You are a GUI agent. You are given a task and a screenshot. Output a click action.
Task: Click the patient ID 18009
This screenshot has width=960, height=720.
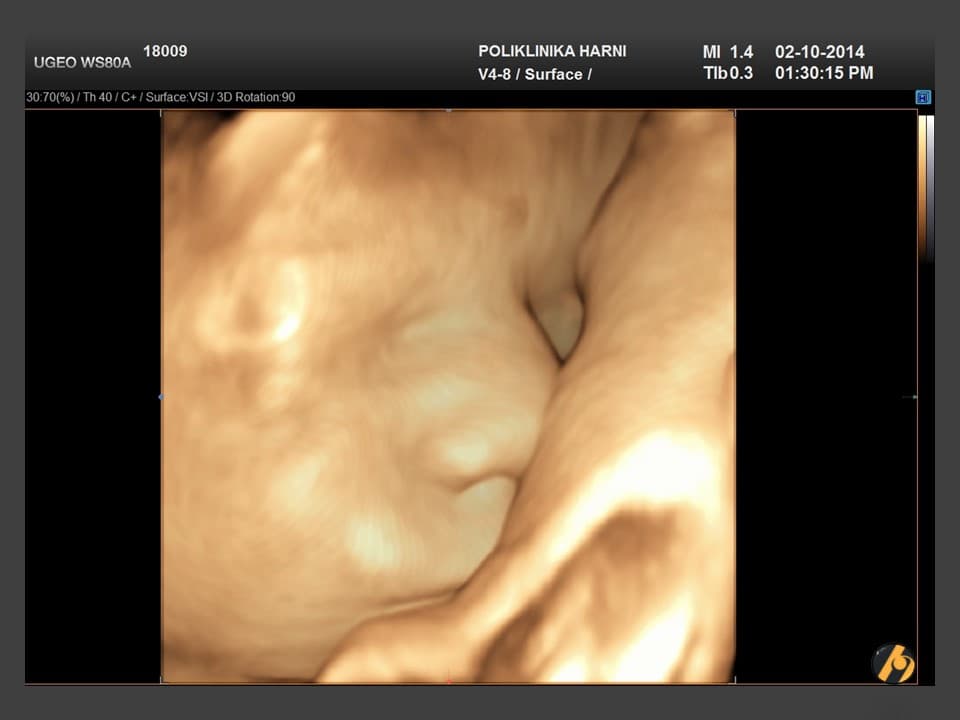tap(165, 51)
